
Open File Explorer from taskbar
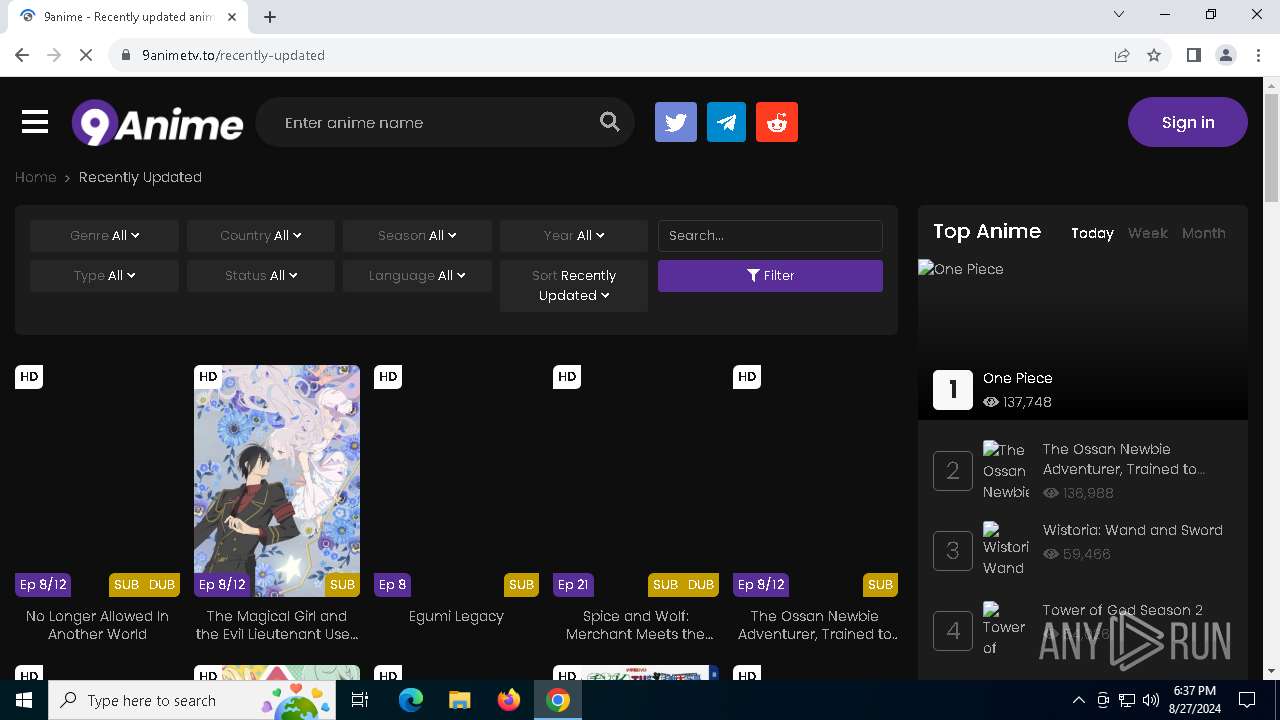[x=459, y=700]
